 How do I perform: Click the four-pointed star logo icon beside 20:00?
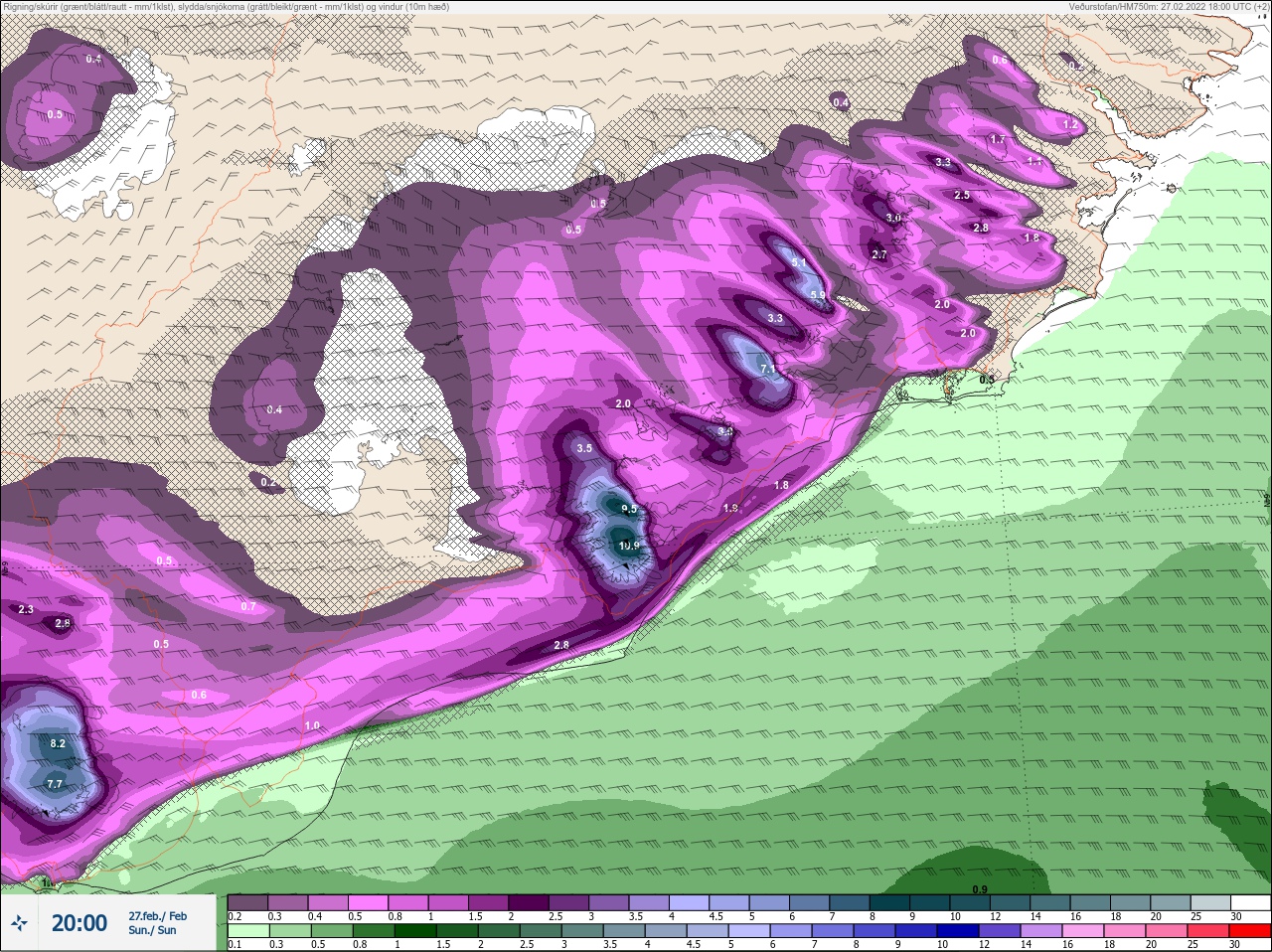coord(19,923)
